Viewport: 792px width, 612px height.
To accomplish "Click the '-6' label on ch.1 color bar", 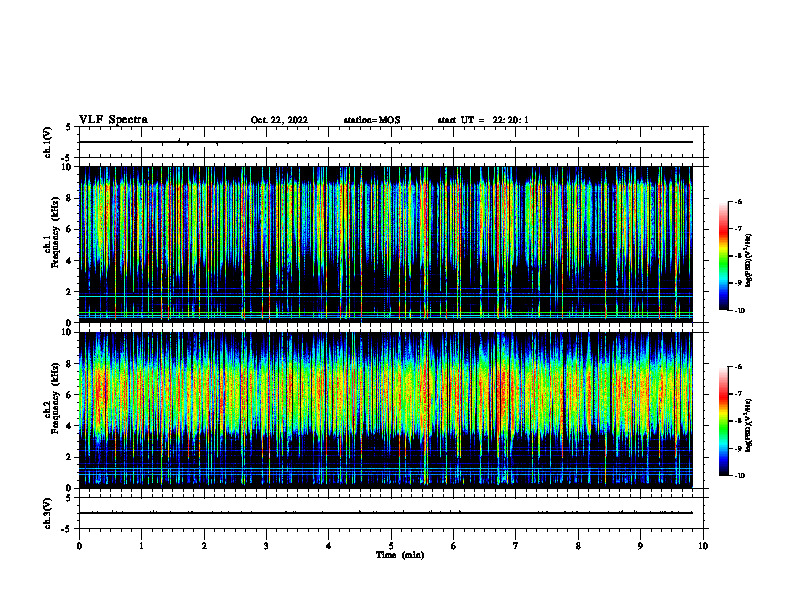I will pyautogui.click(x=738, y=201).
